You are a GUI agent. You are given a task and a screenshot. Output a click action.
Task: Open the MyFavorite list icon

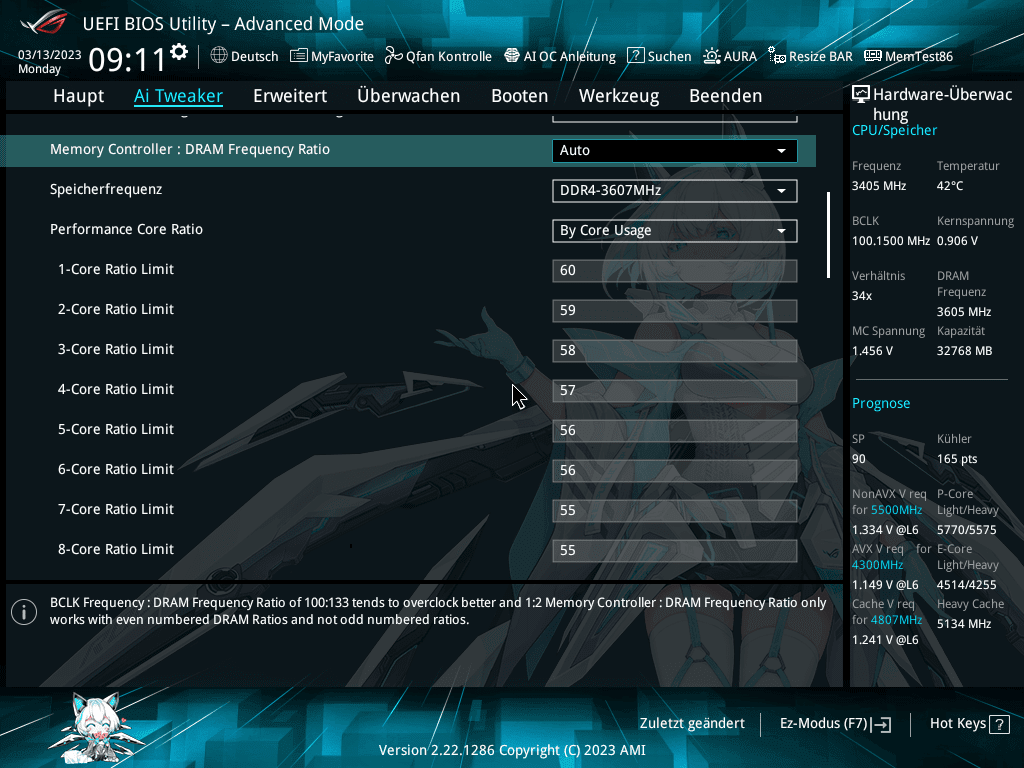pyautogui.click(x=298, y=56)
